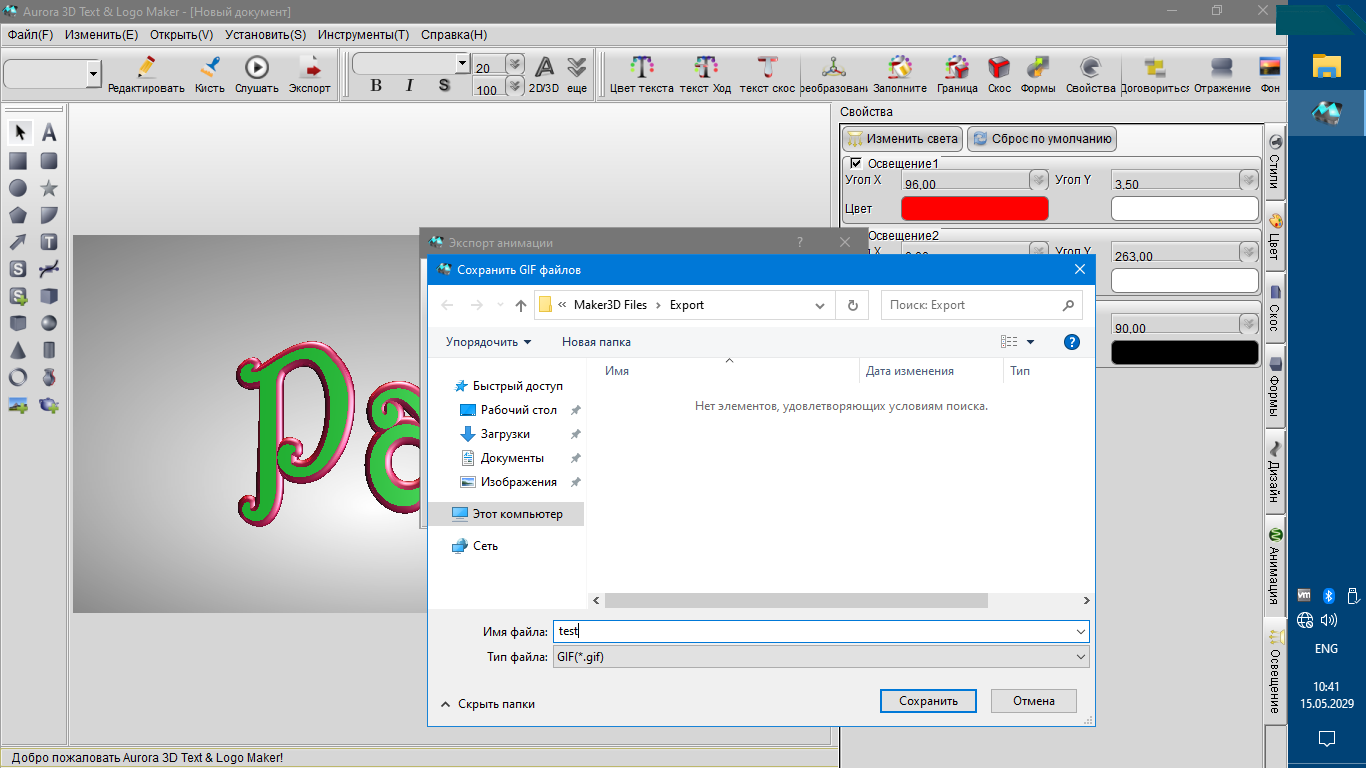Open the file type GIF dropdown
1366x768 pixels.
[x=820, y=657]
